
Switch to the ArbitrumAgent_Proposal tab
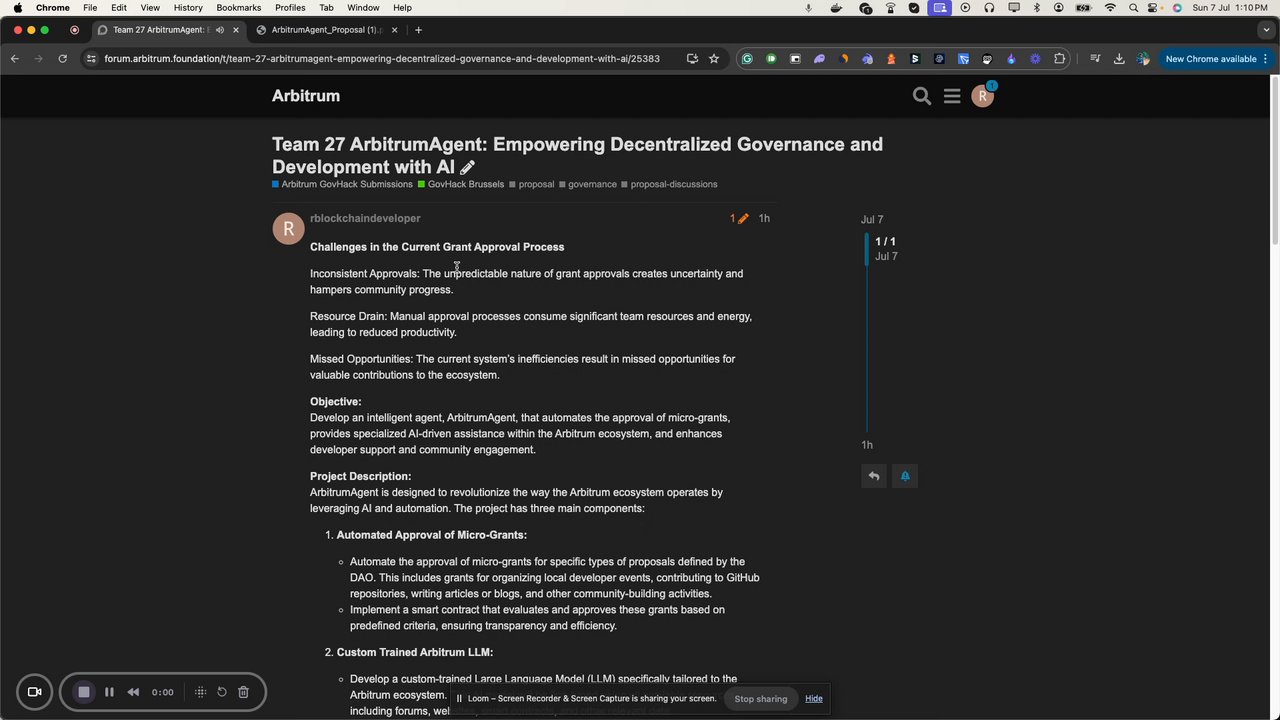point(326,30)
